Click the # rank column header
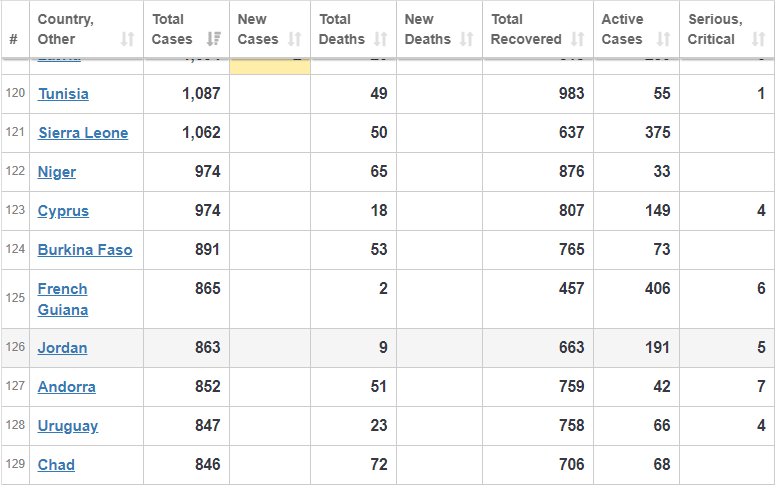This screenshot has height=485, width=775. [14, 39]
